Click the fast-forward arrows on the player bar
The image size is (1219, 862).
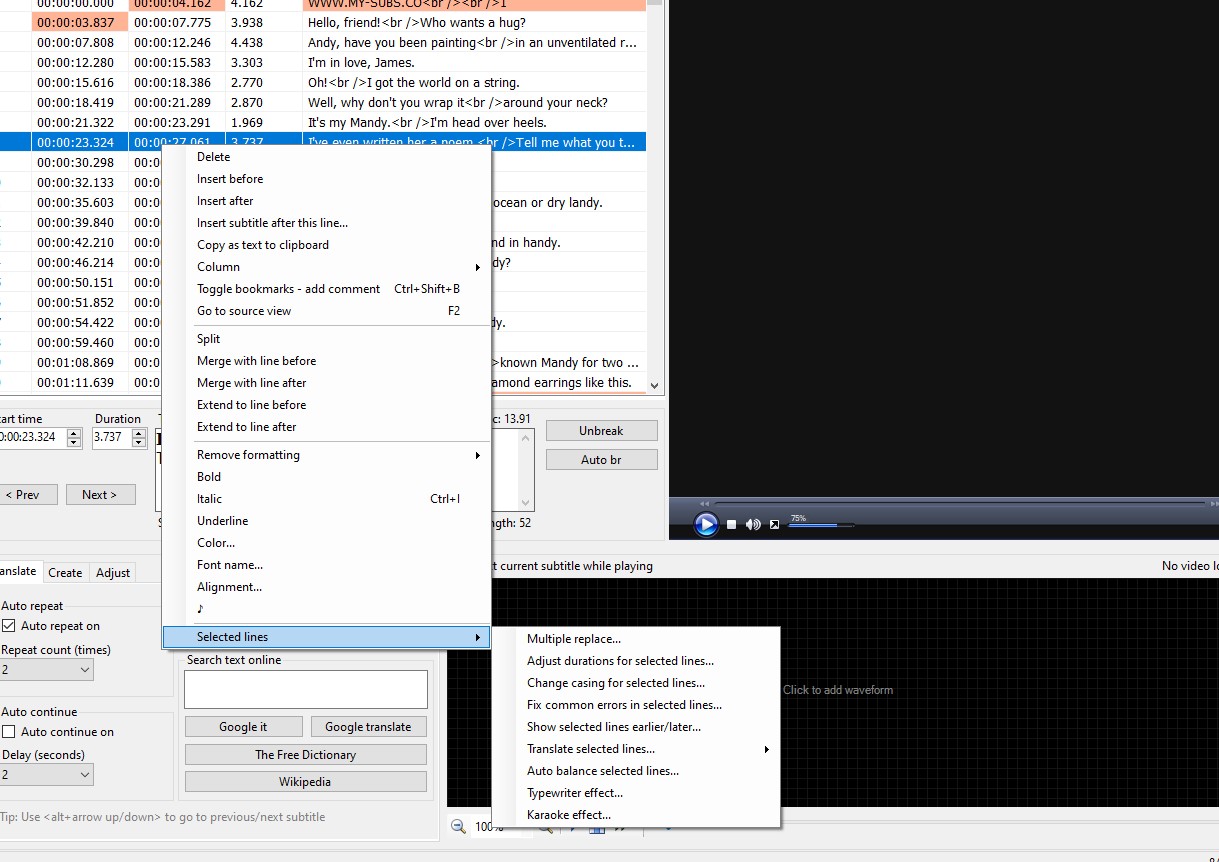point(704,503)
